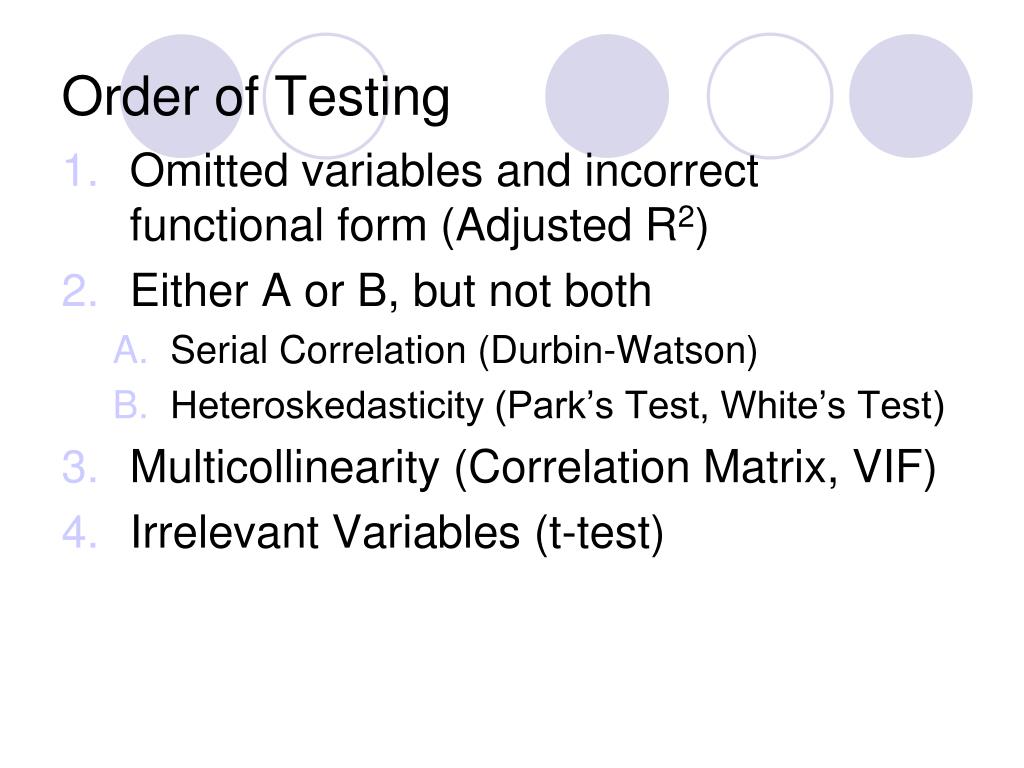Select 'Irrelevant Variables (t-test)' line

(x=397, y=533)
